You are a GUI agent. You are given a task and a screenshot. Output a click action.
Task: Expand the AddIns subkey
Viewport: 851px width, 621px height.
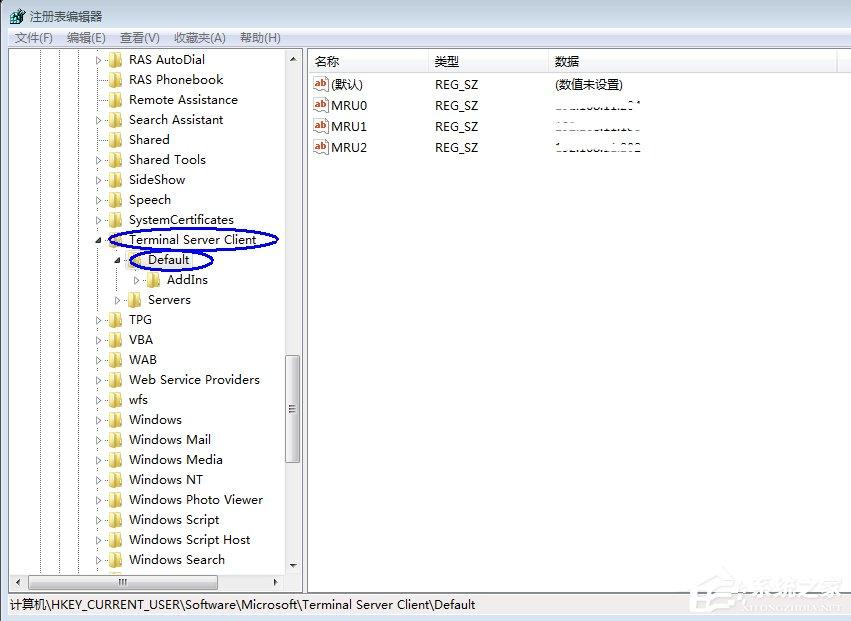click(136, 280)
